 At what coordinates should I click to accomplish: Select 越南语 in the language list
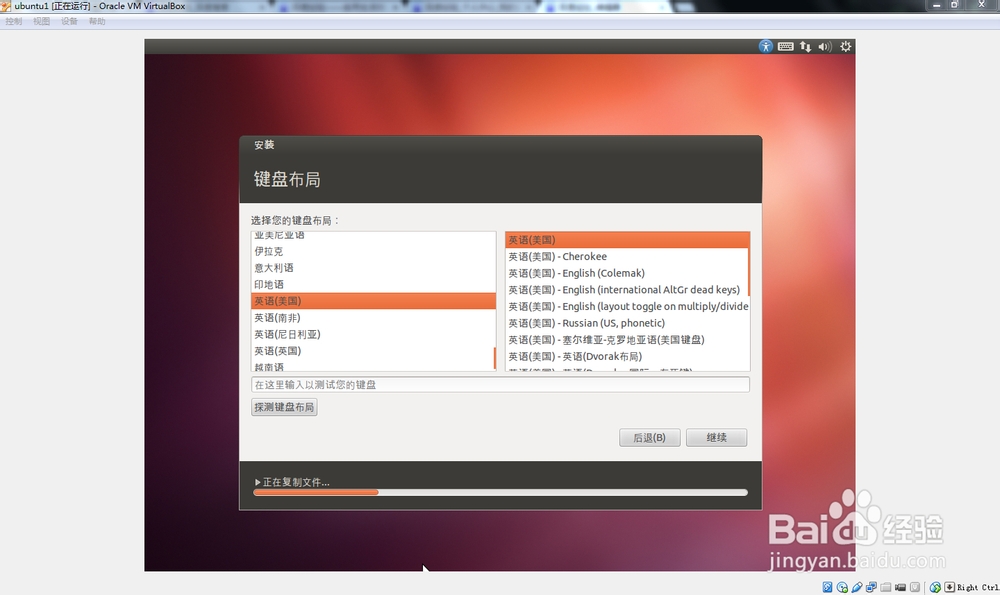click(372, 366)
